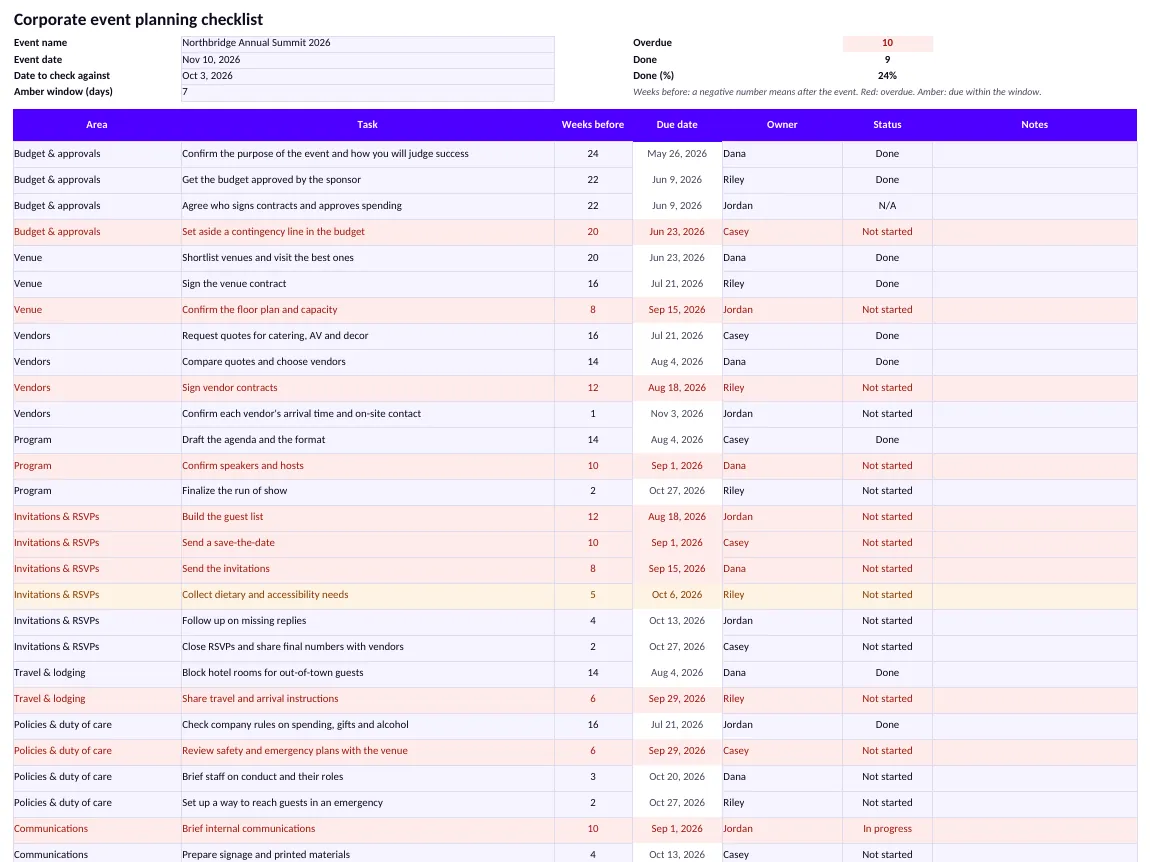Click task 'Sign vendor contracts'
The height and width of the screenshot is (862, 1150).
click(367, 388)
